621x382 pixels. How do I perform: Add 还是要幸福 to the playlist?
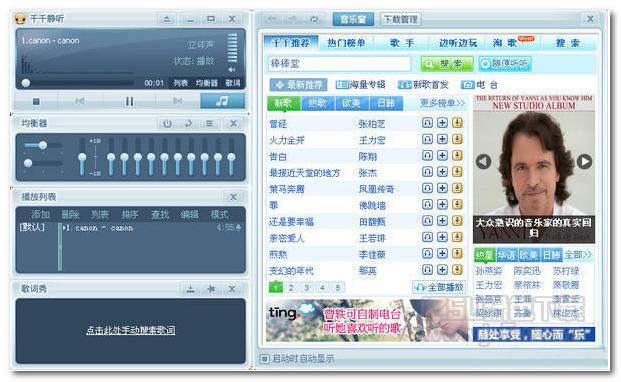442,220
